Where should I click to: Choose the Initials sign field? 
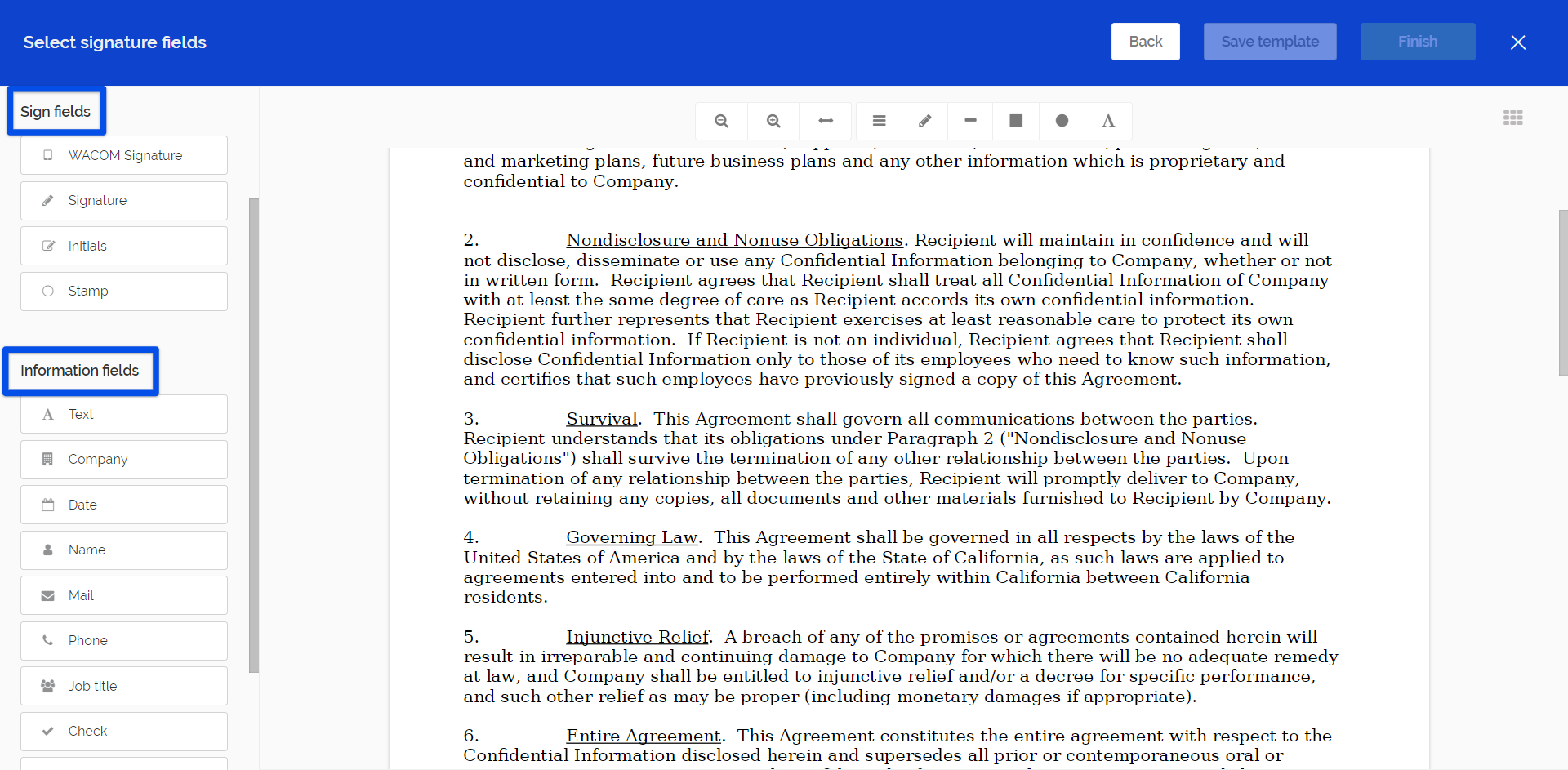tap(124, 246)
